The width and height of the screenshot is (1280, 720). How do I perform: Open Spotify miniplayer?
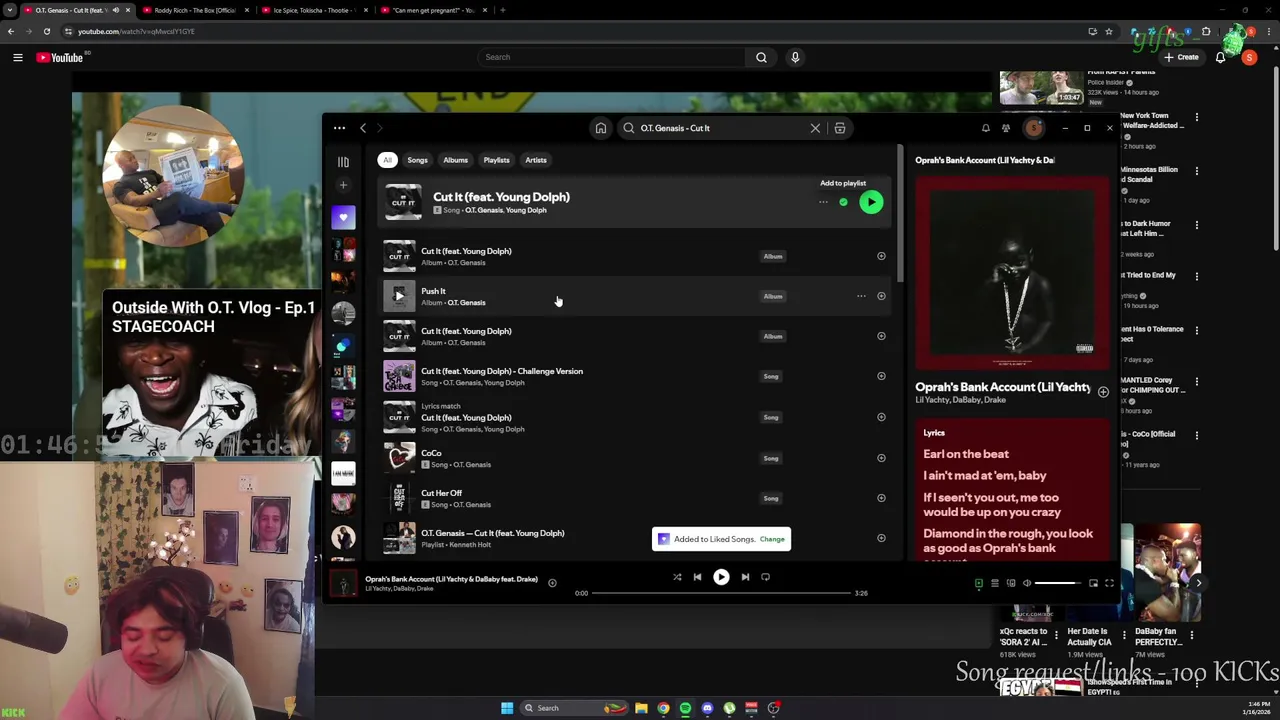pos(1093,583)
